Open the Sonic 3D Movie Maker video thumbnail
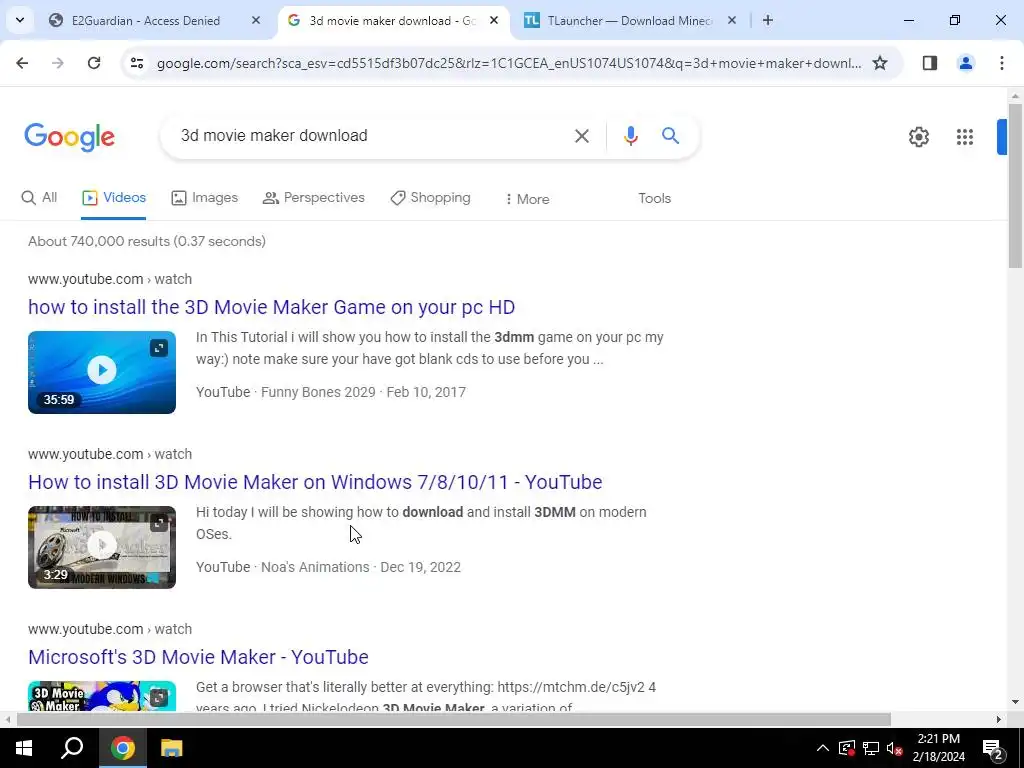Screen dimensions: 1024x768 (x=102, y=696)
